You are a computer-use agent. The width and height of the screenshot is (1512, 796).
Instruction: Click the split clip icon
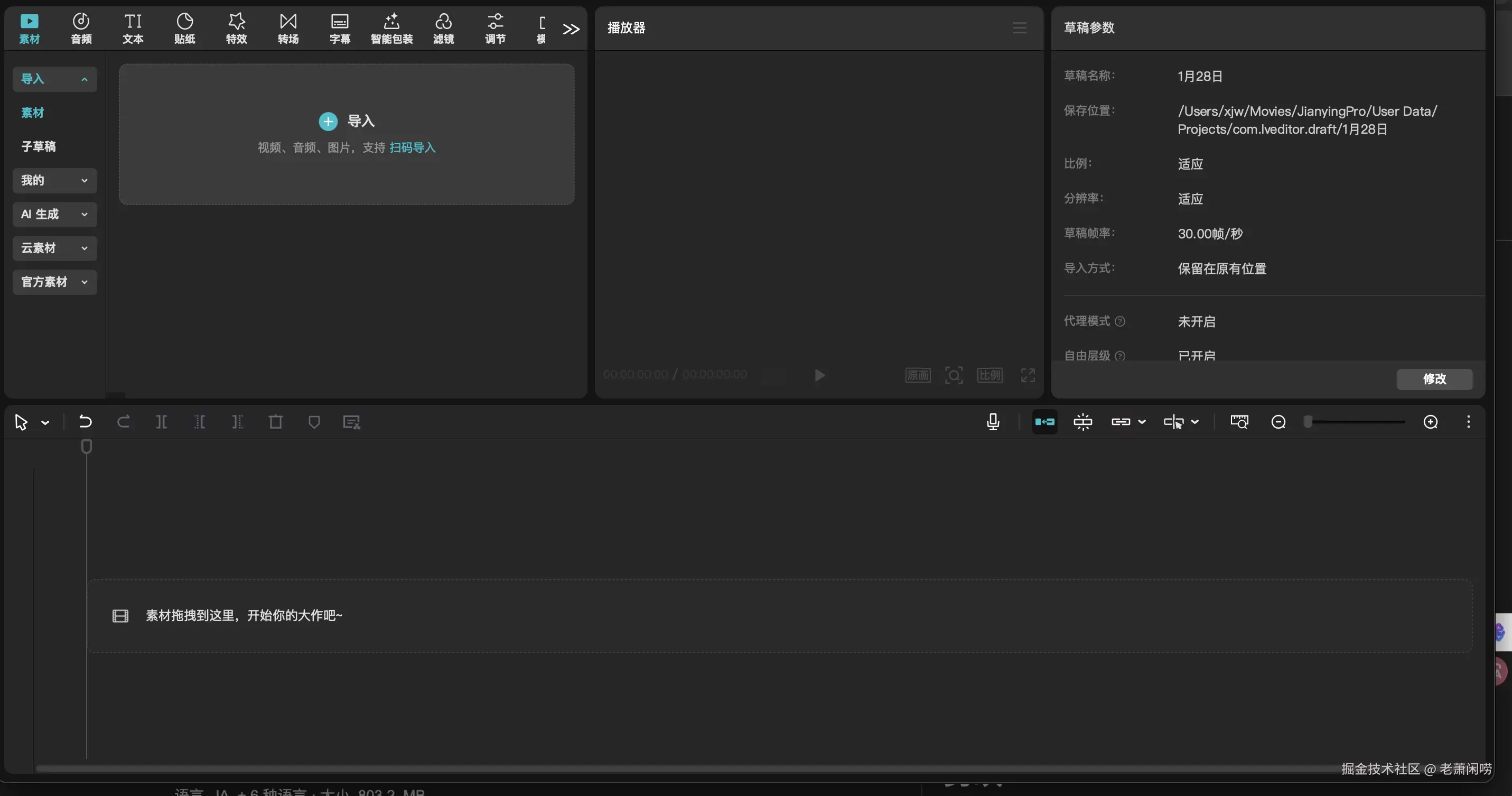click(162, 422)
